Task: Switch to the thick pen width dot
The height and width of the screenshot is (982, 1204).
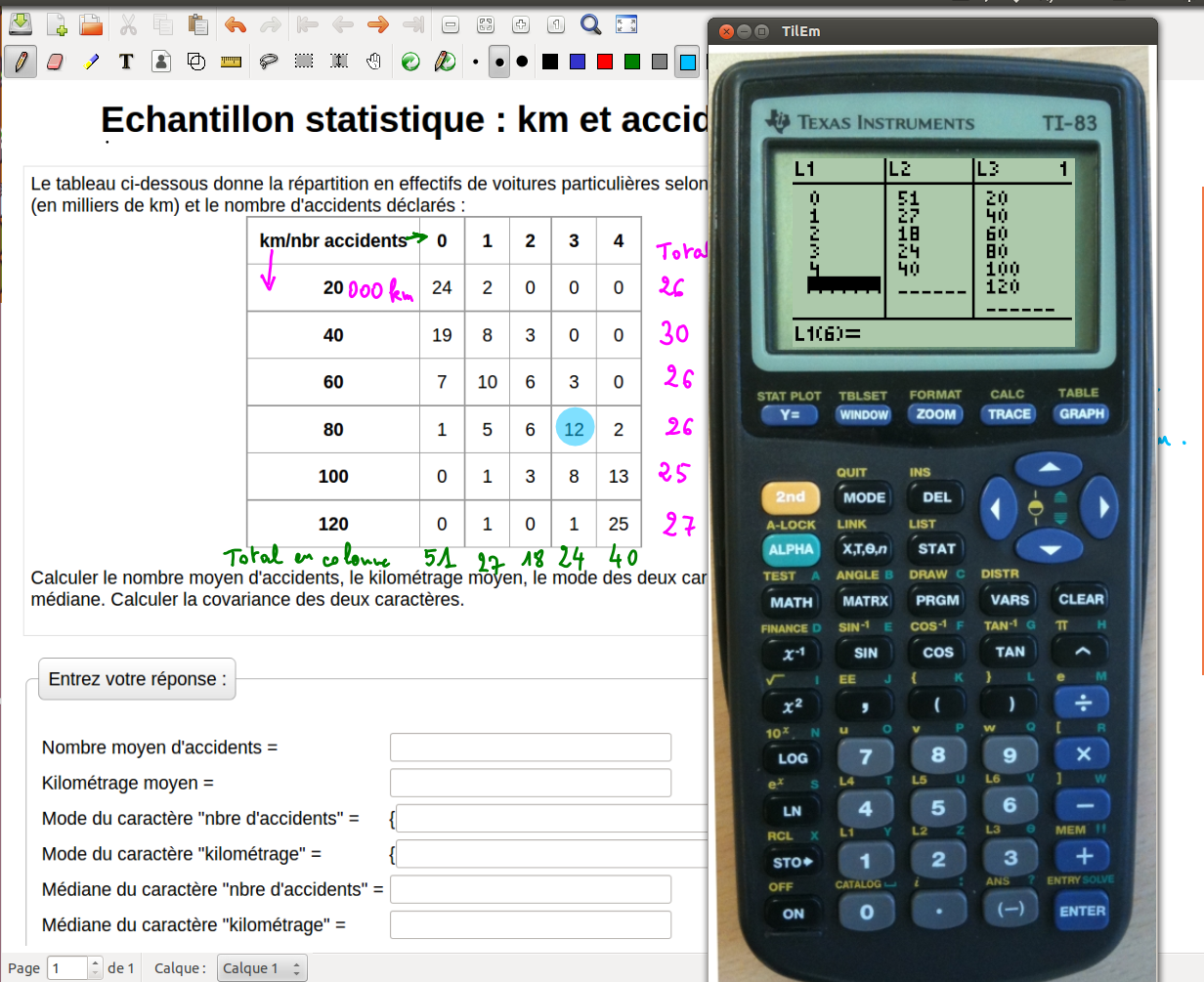Action: tap(522, 62)
